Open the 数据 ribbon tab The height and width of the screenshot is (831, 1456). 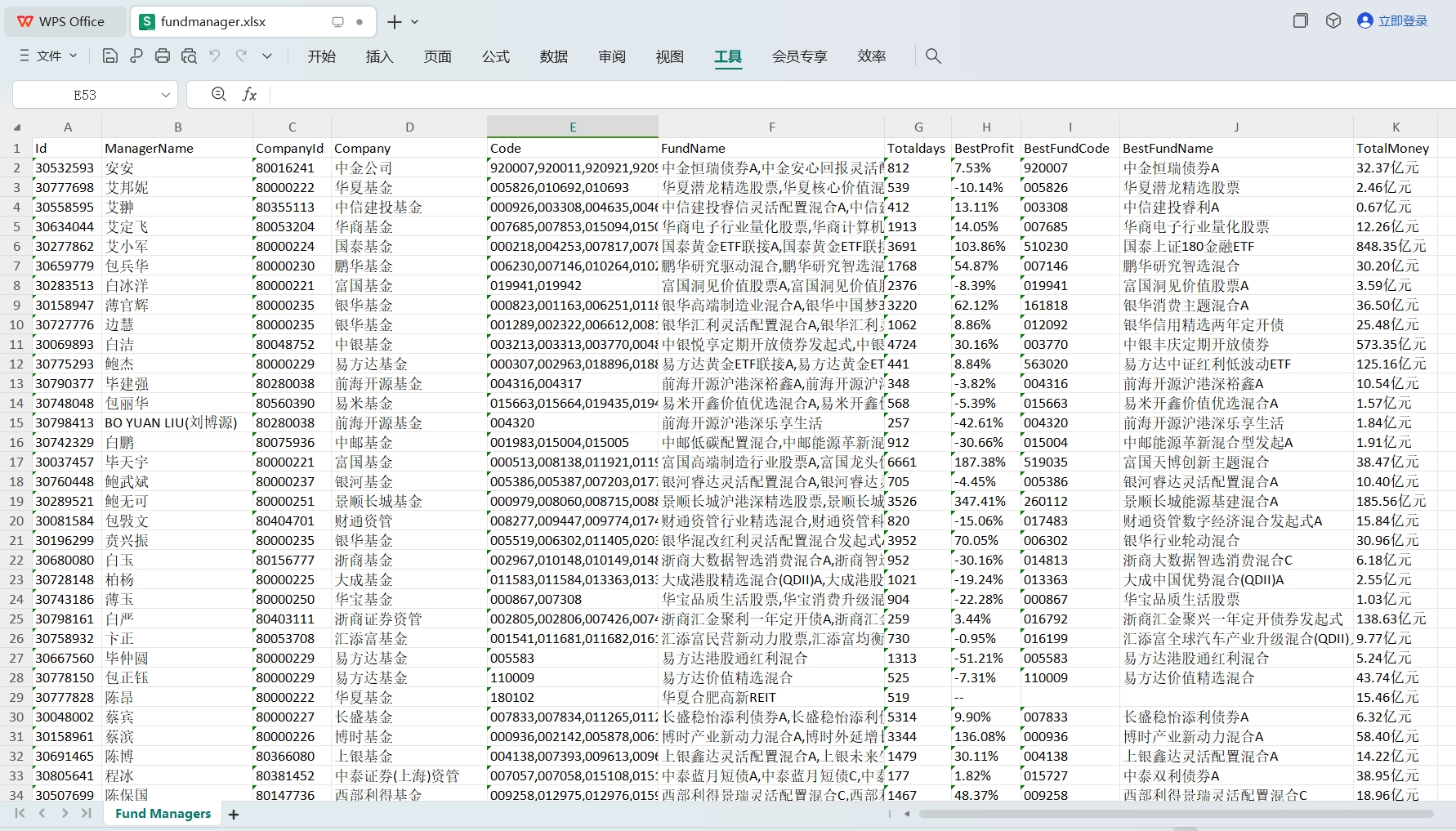click(x=553, y=56)
